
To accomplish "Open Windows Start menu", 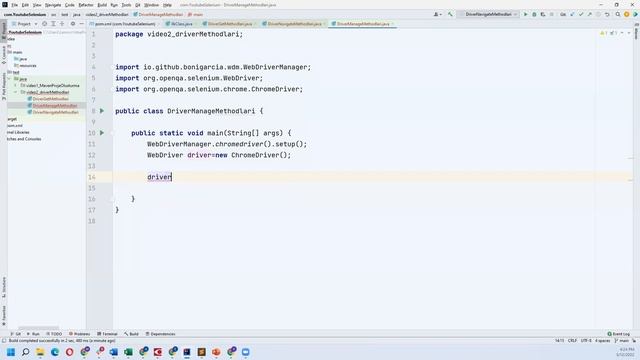I will [x=11, y=352].
